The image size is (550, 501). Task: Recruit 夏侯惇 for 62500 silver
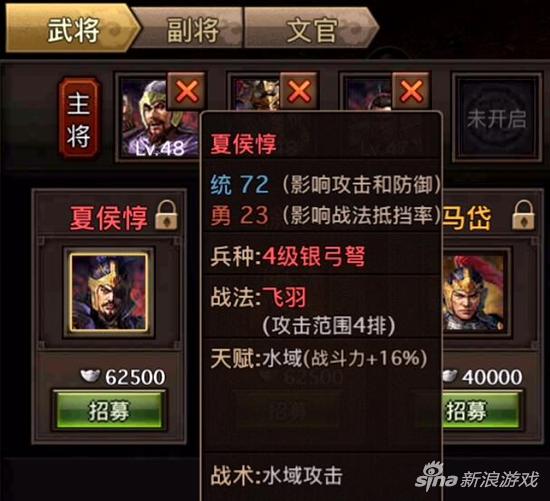[x=108, y=411]
